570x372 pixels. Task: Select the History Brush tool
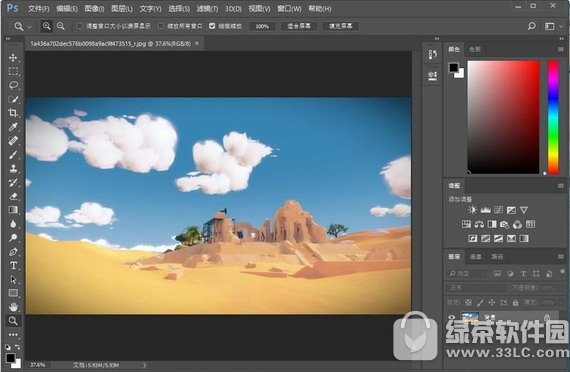[13, 182]
